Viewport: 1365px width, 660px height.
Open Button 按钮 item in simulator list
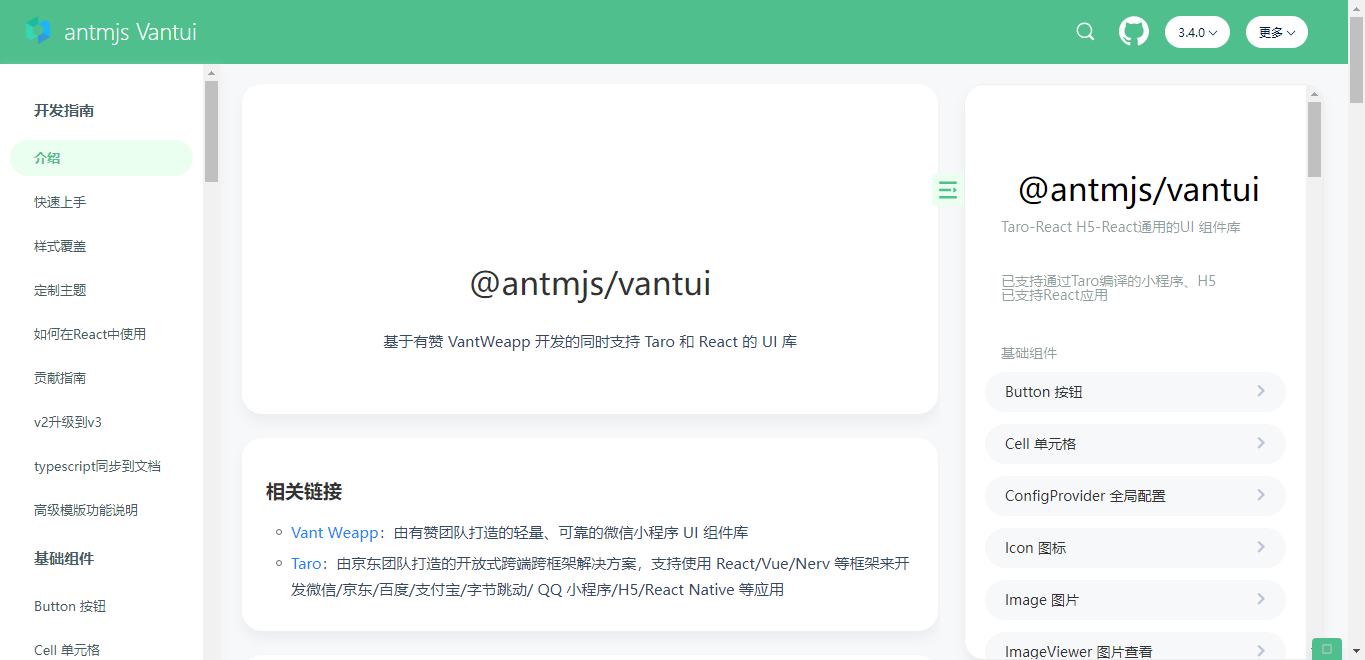(x=1135, y=392)
